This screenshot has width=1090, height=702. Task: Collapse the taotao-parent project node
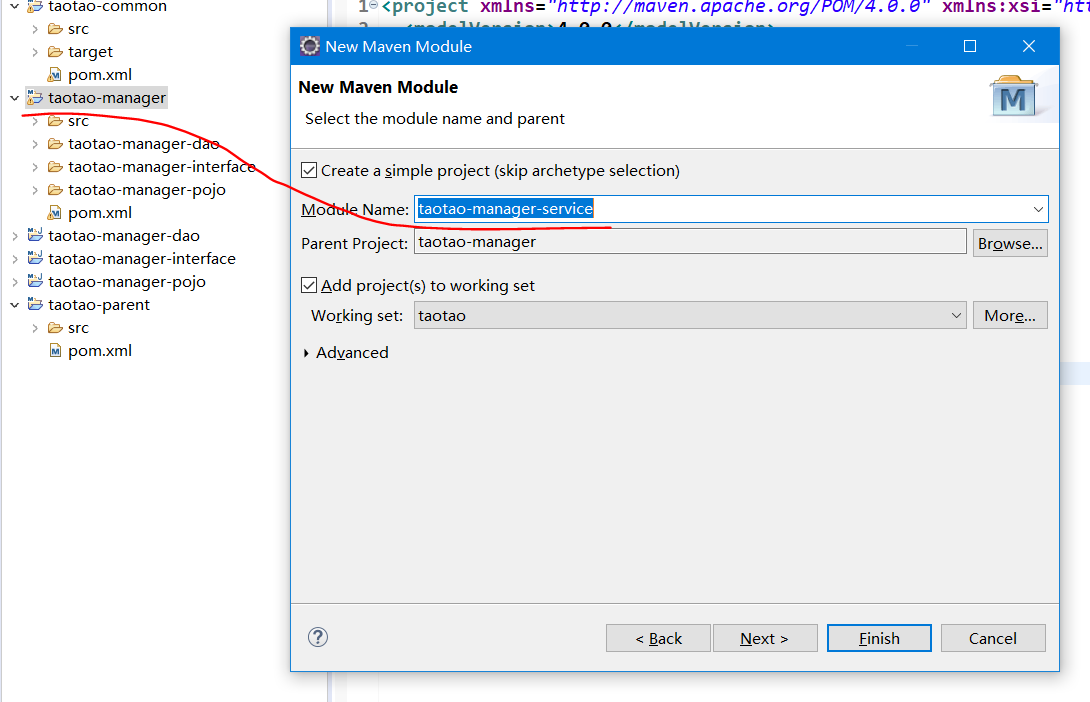14,304
